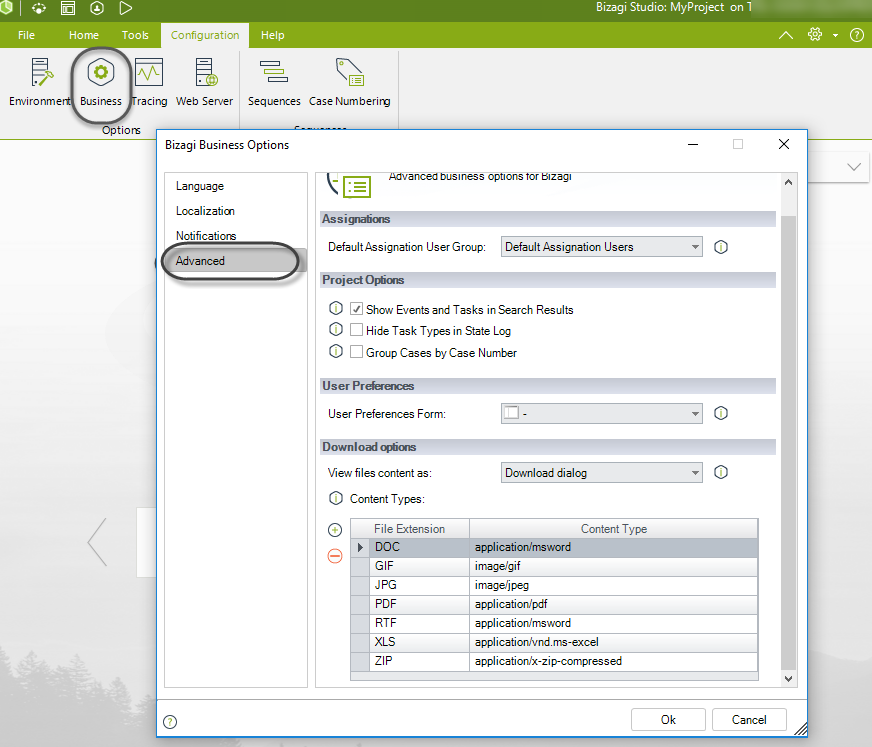The image size is (872, 747).
Task: Click the application/x-zip-compressed cell
Action: 613,661
